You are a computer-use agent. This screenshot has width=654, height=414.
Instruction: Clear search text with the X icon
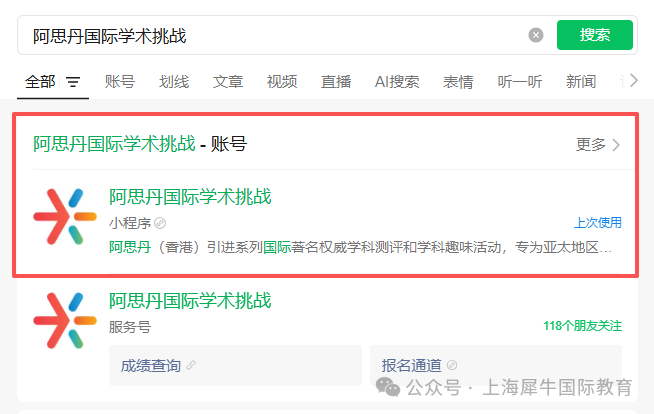pos(536,35)
